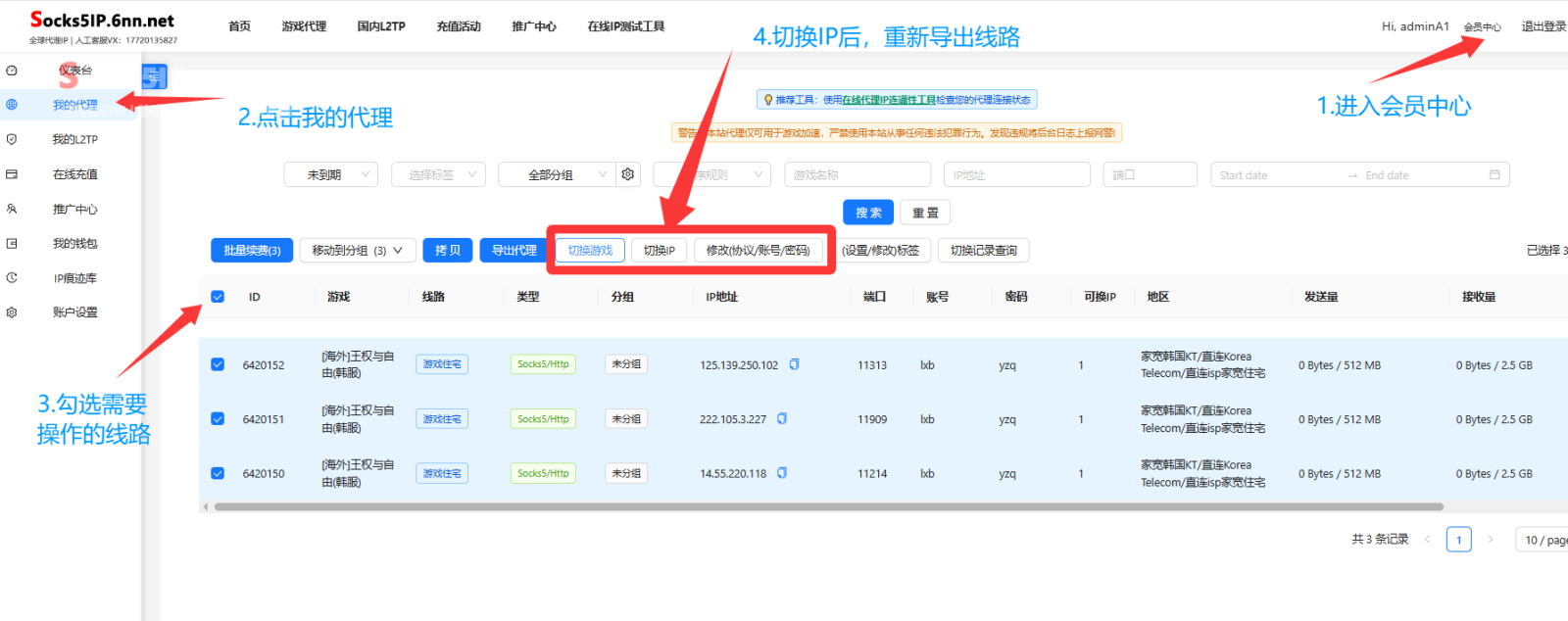
Task: Open the 全部分组 group dropdown
Action: [x=558, y=174]
